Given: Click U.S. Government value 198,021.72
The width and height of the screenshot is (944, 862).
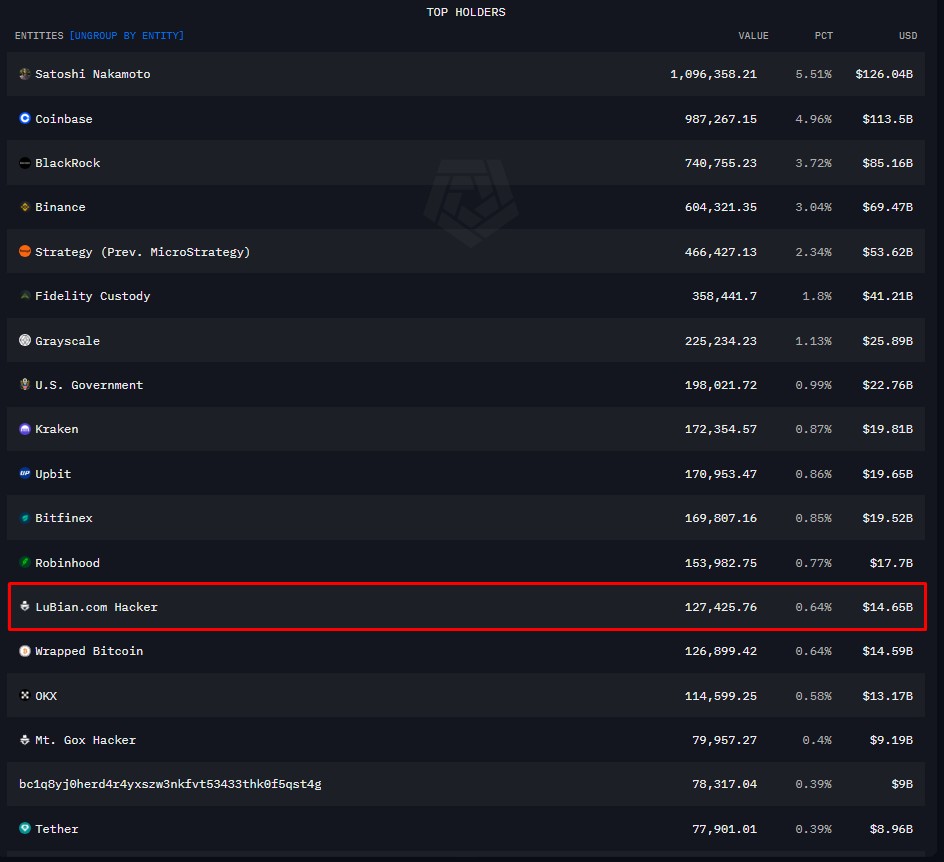Looking at the screenshot, I should point(721,385).
